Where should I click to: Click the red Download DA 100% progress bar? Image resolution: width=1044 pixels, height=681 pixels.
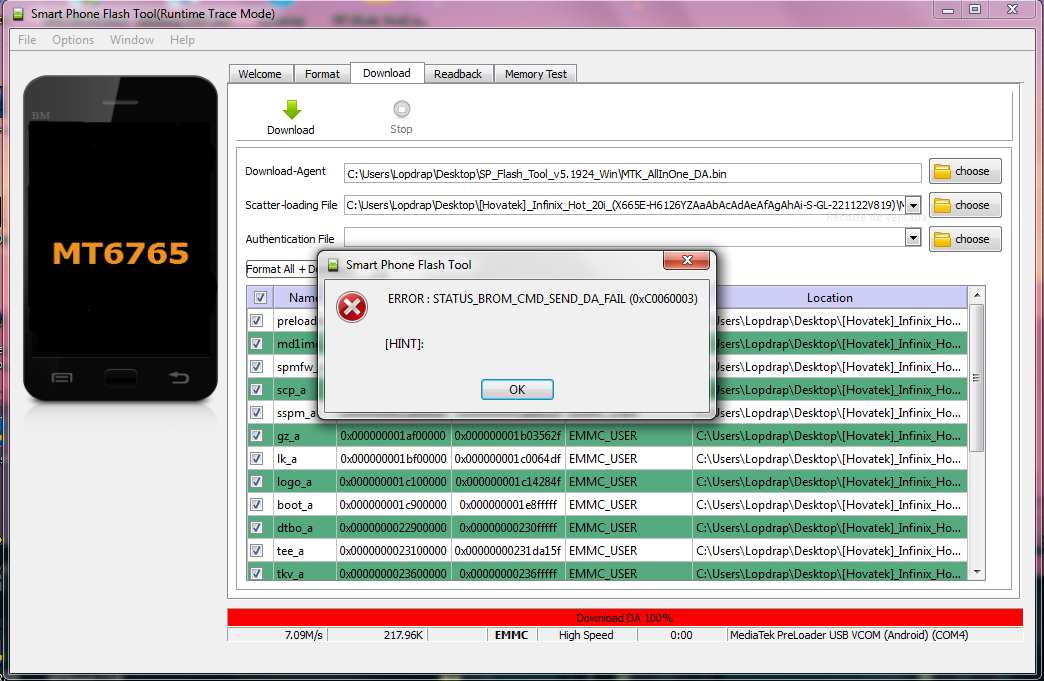(x=625, y=617)
